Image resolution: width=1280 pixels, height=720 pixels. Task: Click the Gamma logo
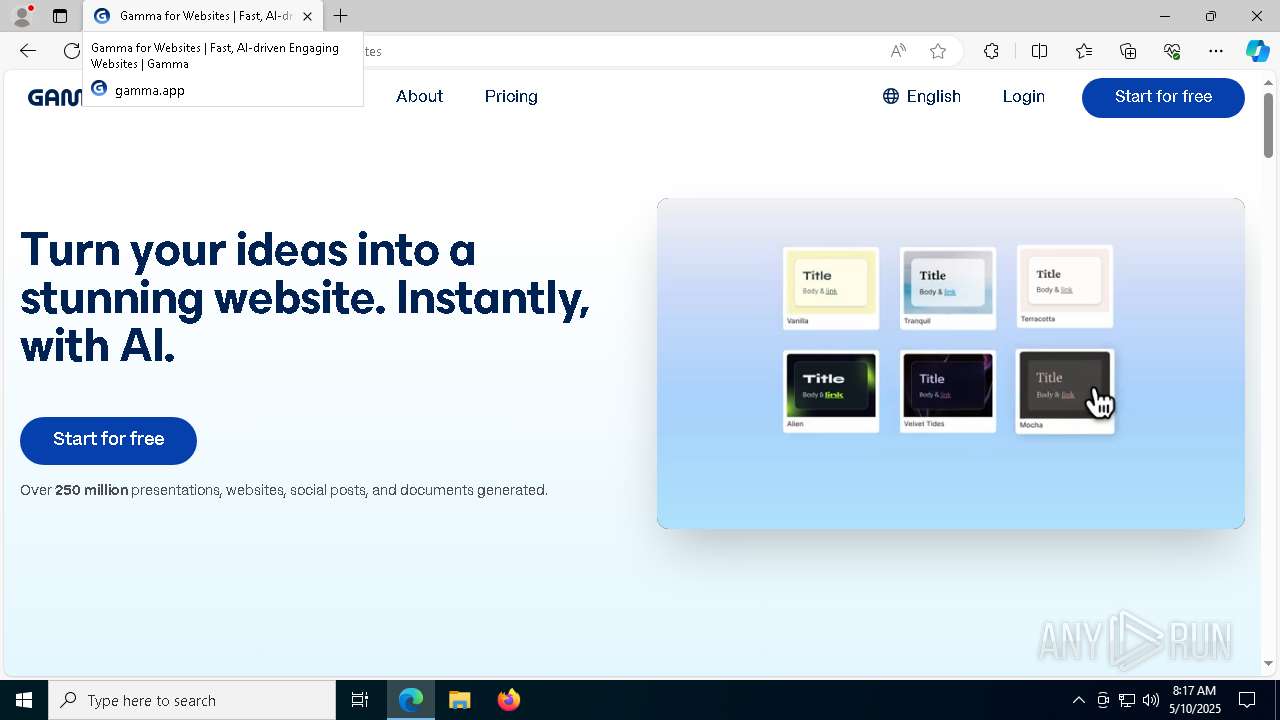(x=54, y=97)
